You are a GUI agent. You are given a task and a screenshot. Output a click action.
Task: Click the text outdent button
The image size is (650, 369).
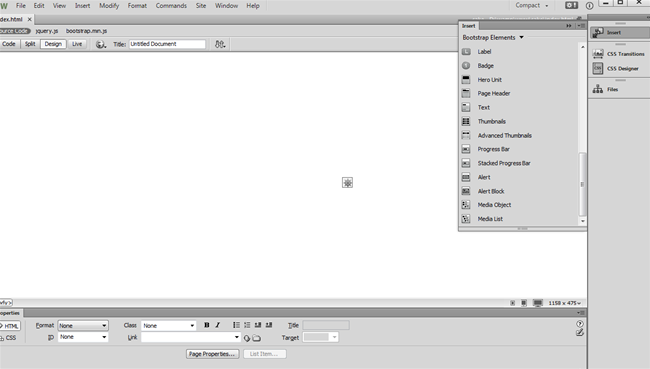tap(258, 325)
